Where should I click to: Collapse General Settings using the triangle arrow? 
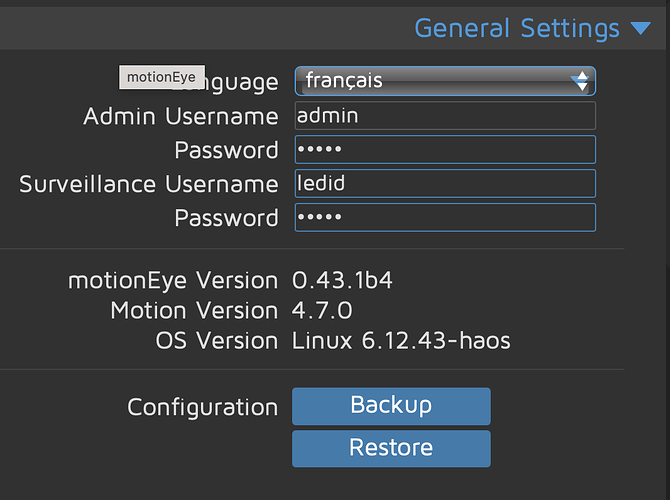(641, 29)
